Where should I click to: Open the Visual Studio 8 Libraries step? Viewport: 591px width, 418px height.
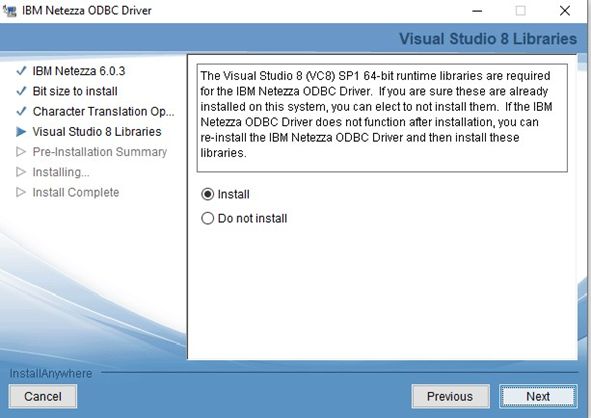click(x=97, y=132)
